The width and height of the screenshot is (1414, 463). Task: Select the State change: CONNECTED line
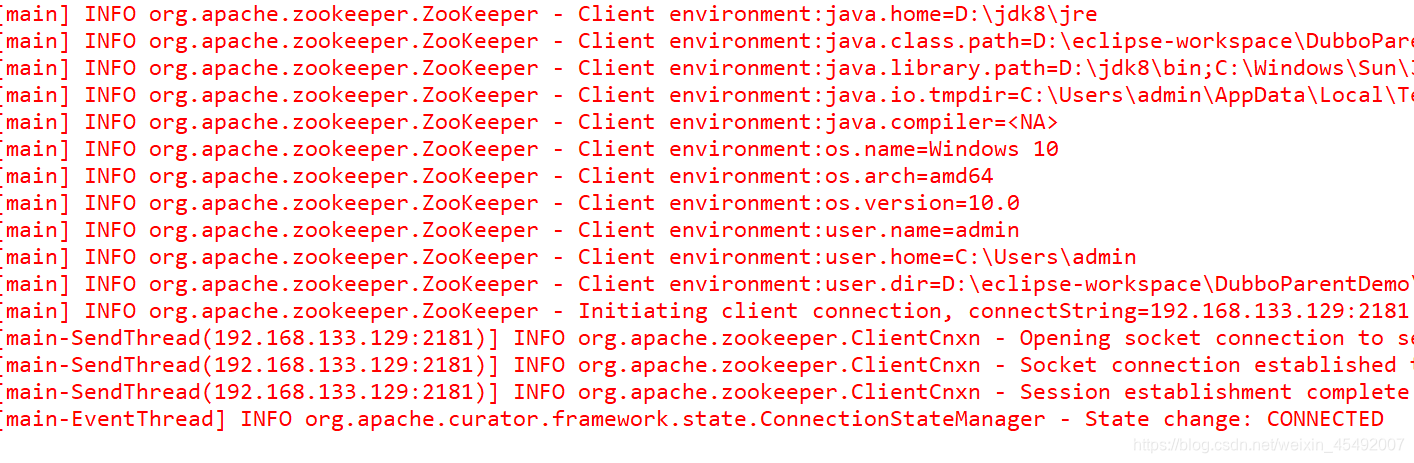coord(693,419)
